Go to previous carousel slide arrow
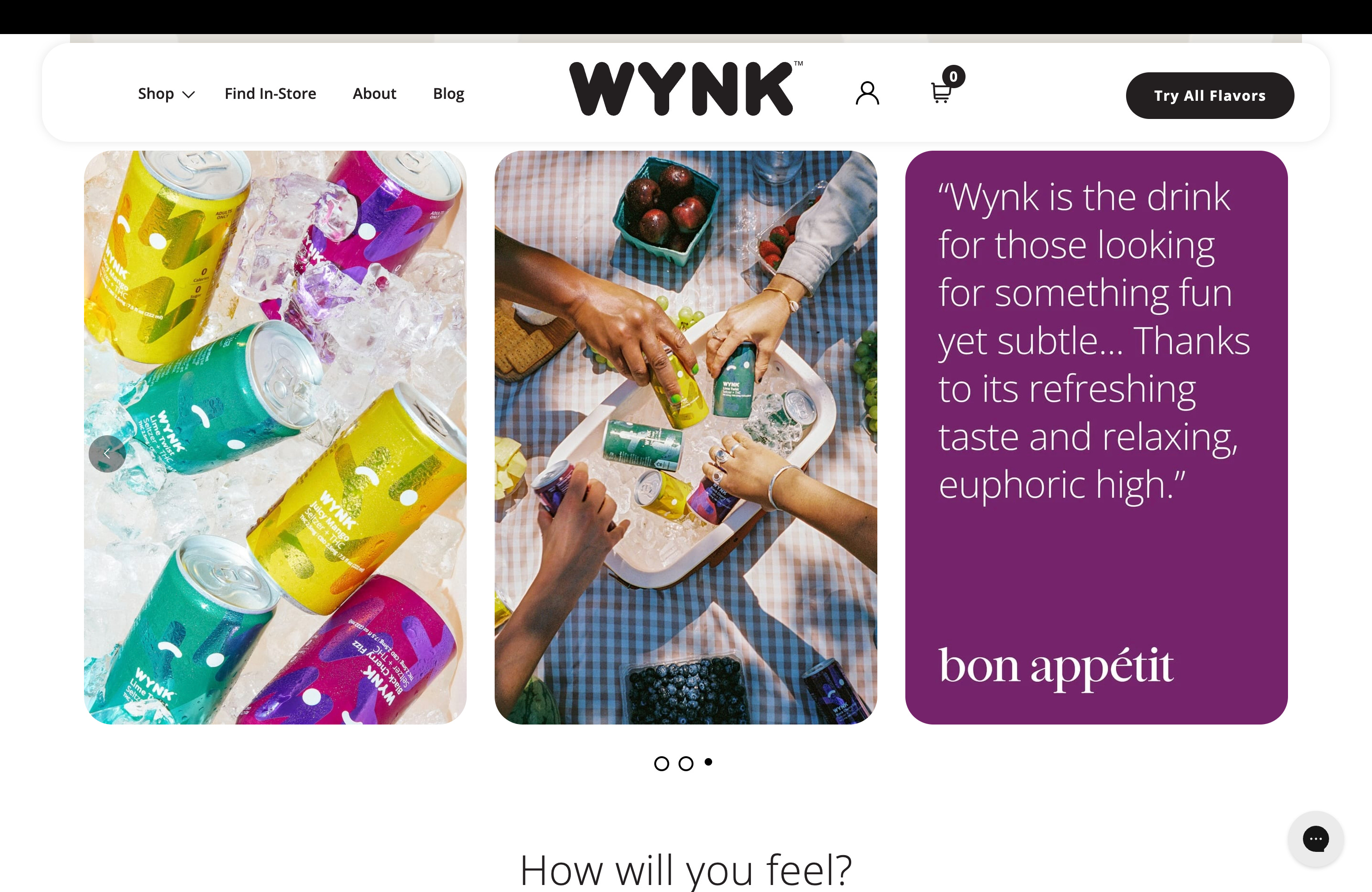The height and width of the screenshot is (892, 1372). point(107,454)
